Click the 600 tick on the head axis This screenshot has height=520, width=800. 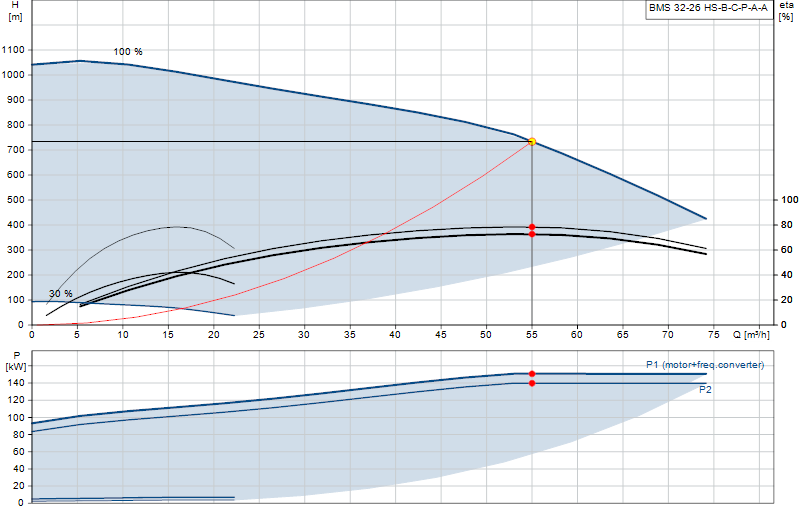click(x=16, y=175)
